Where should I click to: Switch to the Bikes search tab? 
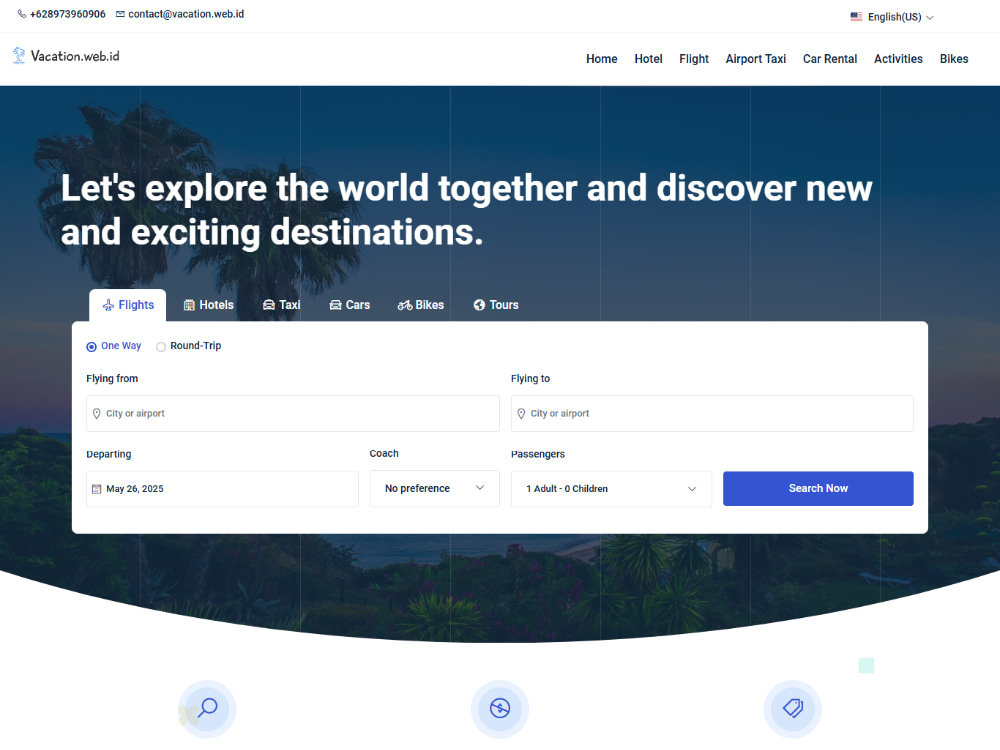[x=420, y=305]
